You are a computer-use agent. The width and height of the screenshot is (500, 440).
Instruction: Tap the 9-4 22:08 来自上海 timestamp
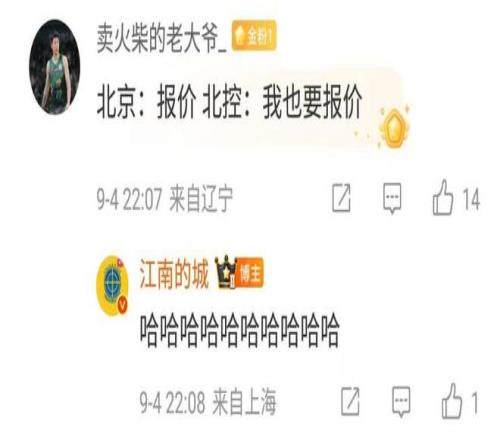click(x=208, y=402)
